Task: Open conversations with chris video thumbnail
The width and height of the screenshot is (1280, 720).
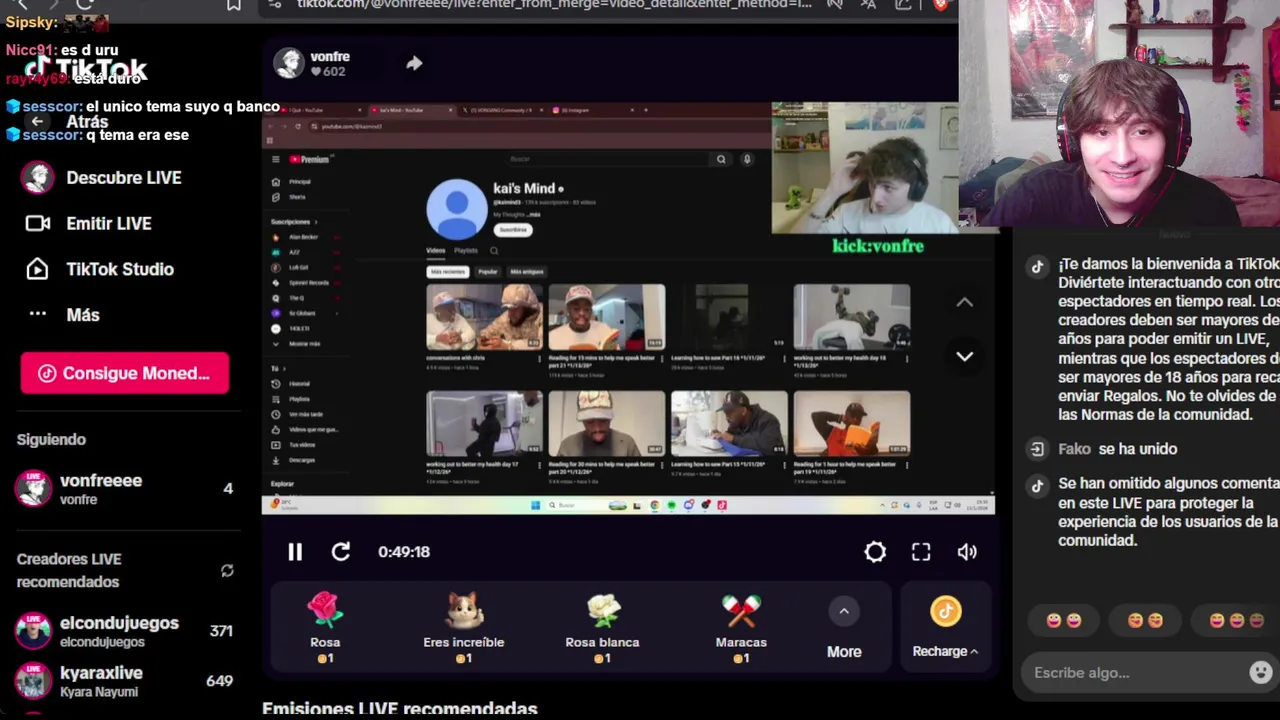Action: pyautogui.click(x=485, y=317)
